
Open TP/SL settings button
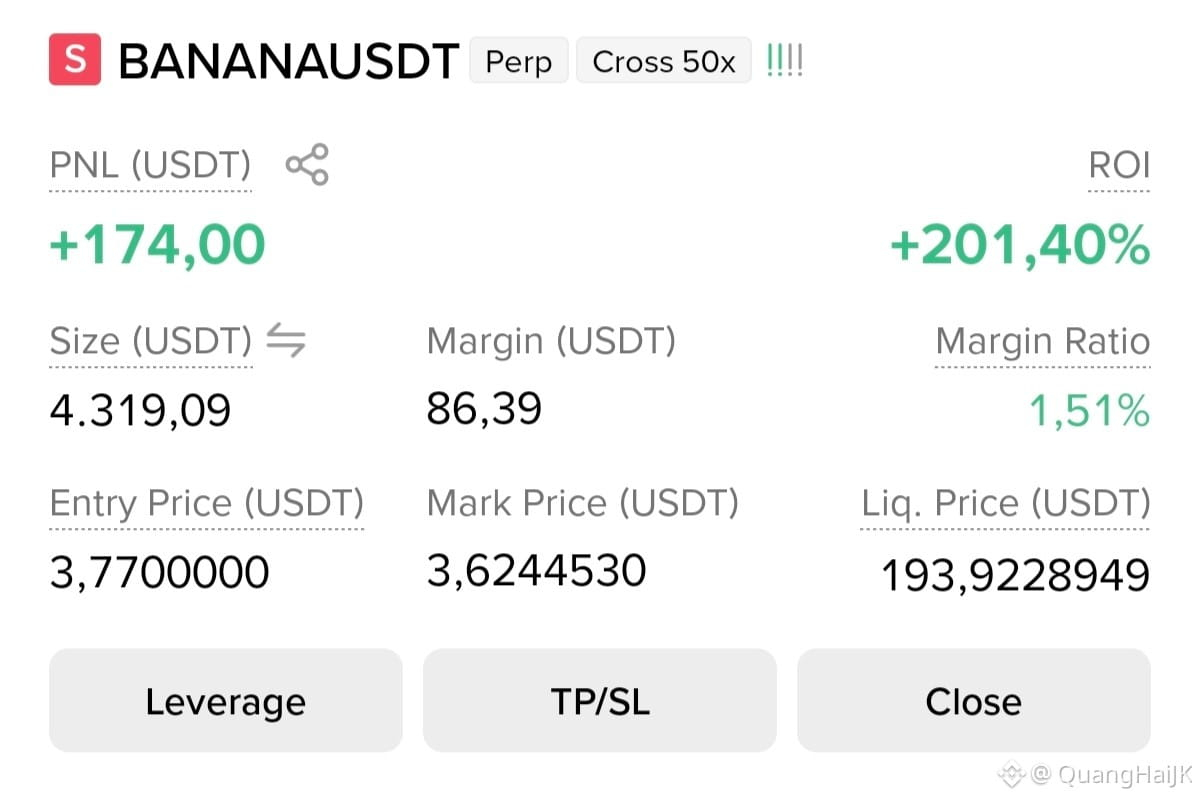600,700
